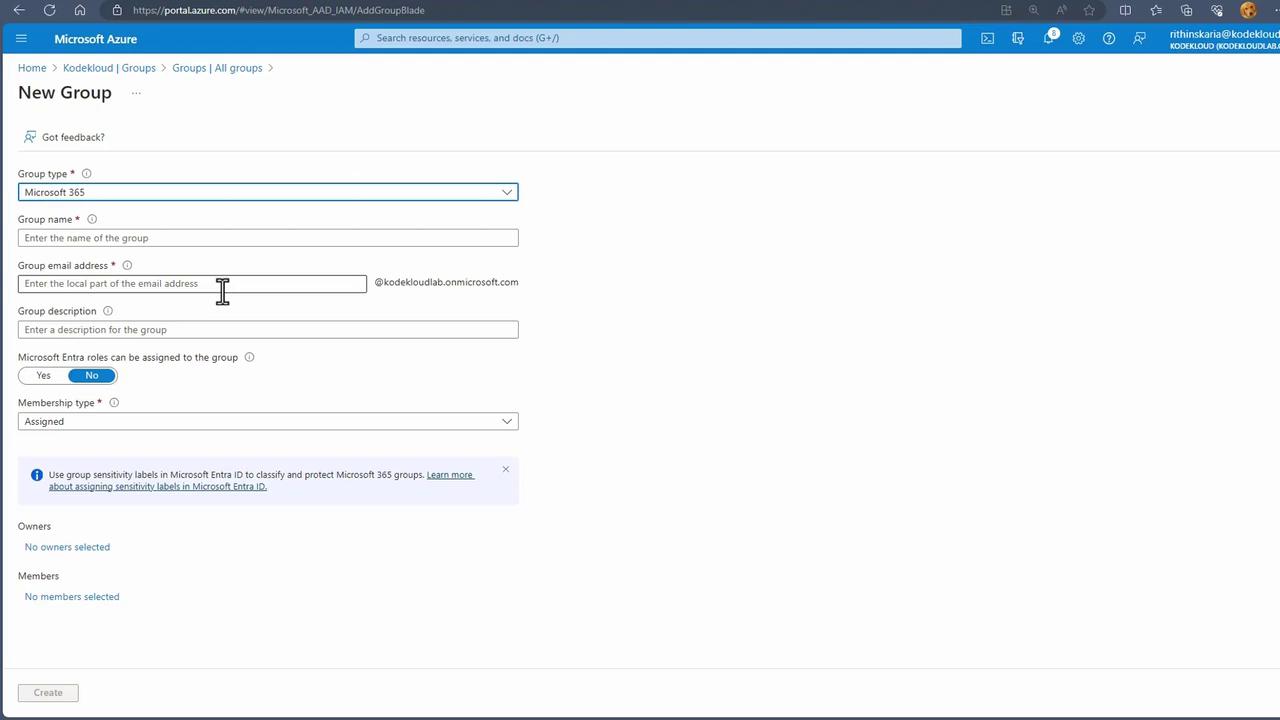1280x720 pixels.
Task: Open the New Group more options ellipsis
Action: pos(136,93)
